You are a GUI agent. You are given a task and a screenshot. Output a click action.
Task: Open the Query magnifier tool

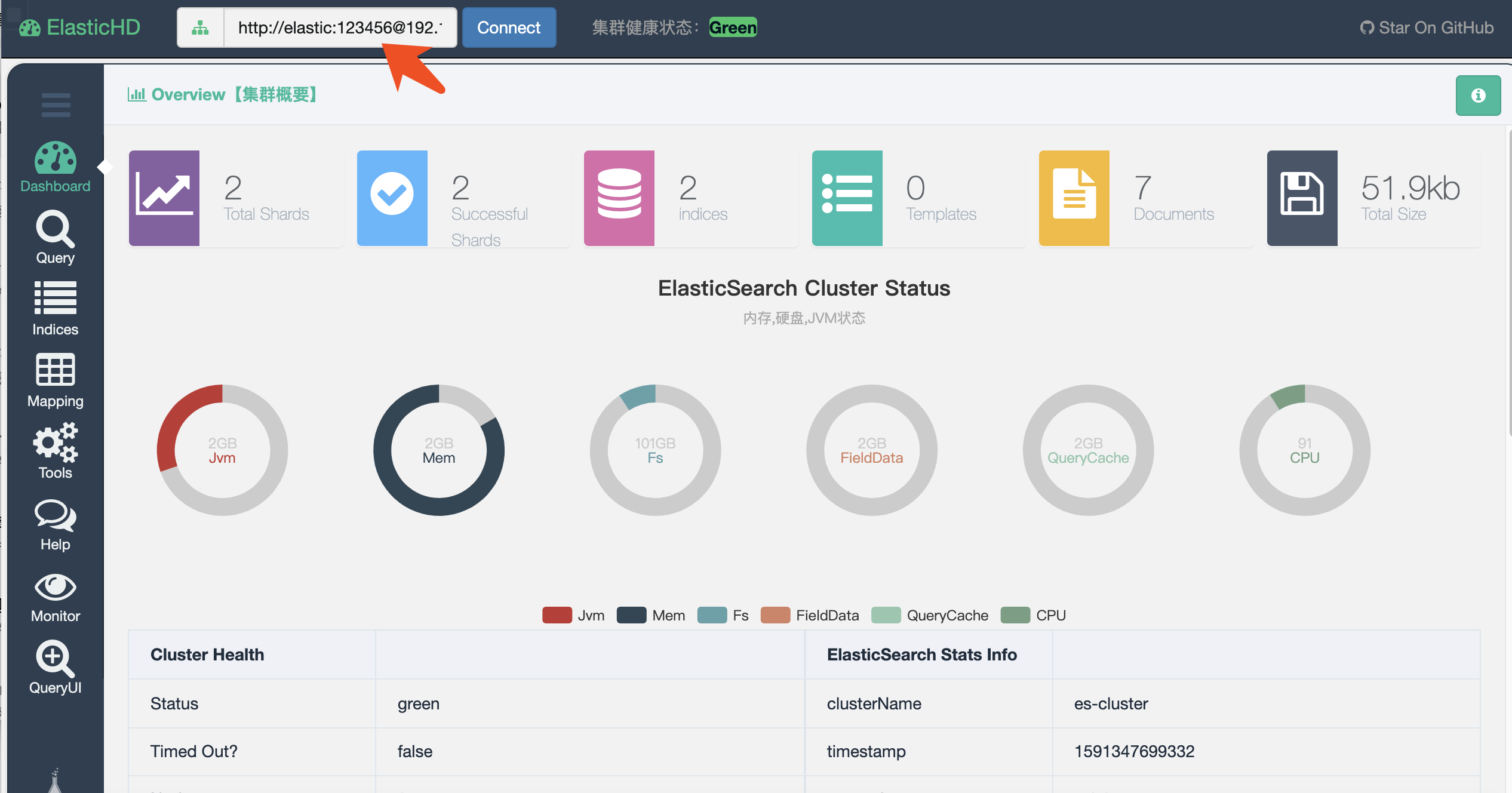coord(56,238)
